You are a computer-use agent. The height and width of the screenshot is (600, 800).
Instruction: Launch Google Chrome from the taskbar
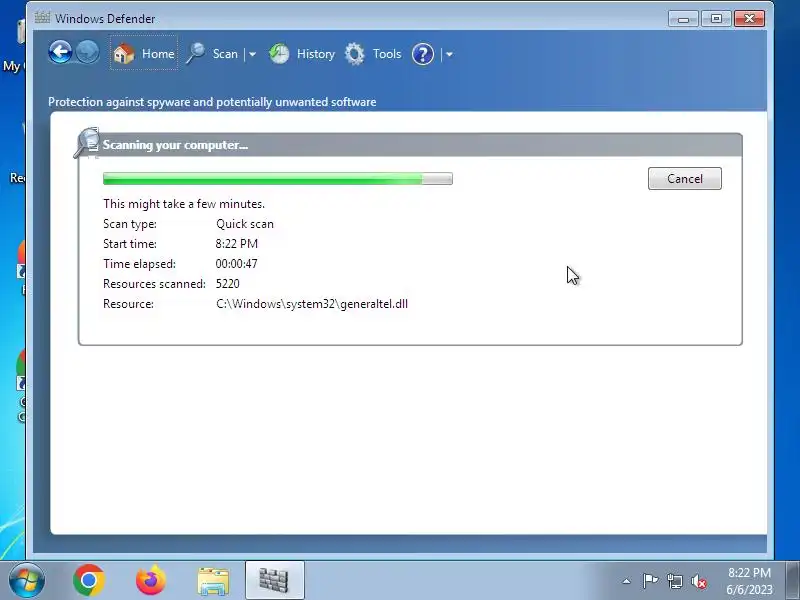[x=89, y=581]
